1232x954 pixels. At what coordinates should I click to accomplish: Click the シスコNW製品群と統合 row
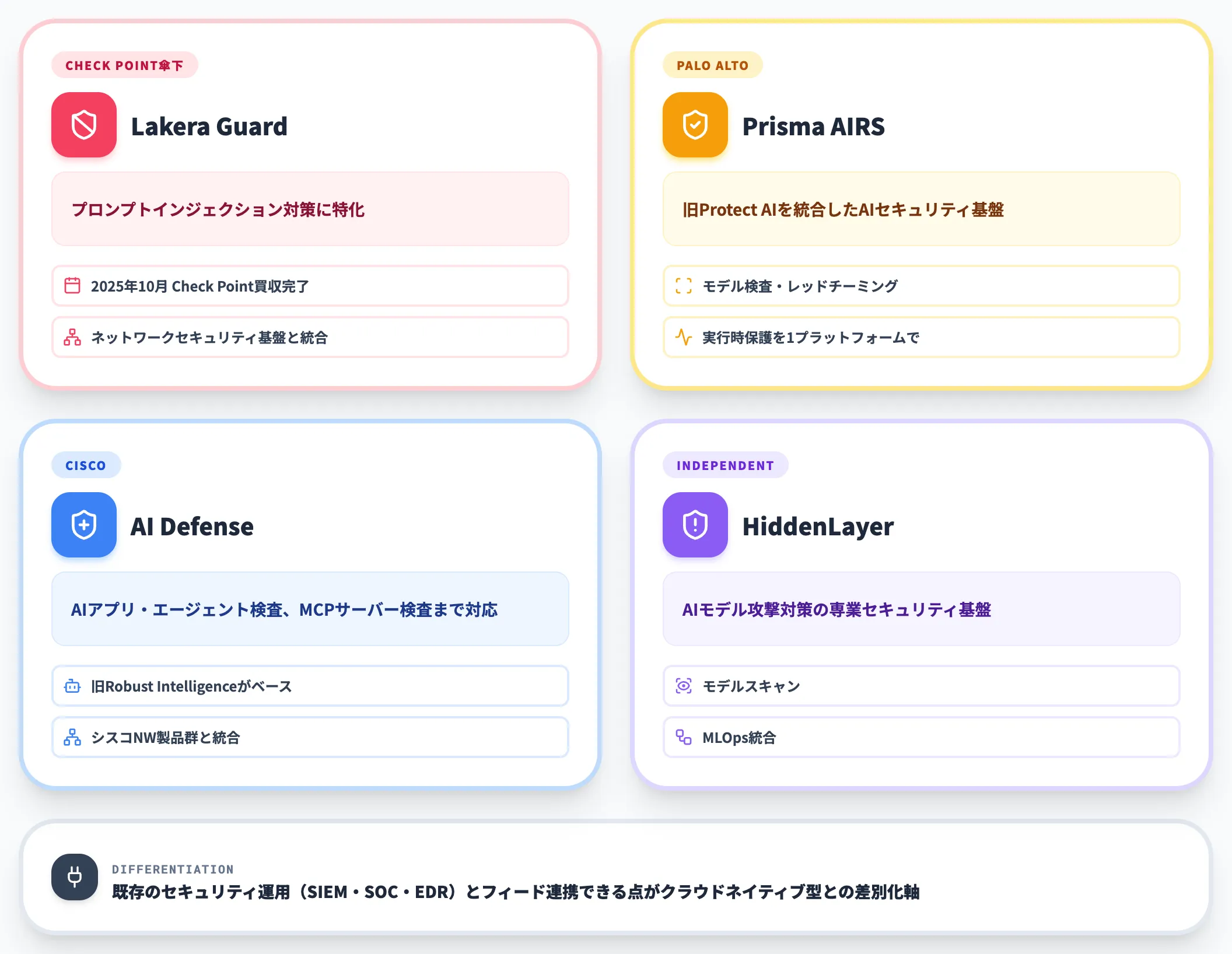point(310,737)
